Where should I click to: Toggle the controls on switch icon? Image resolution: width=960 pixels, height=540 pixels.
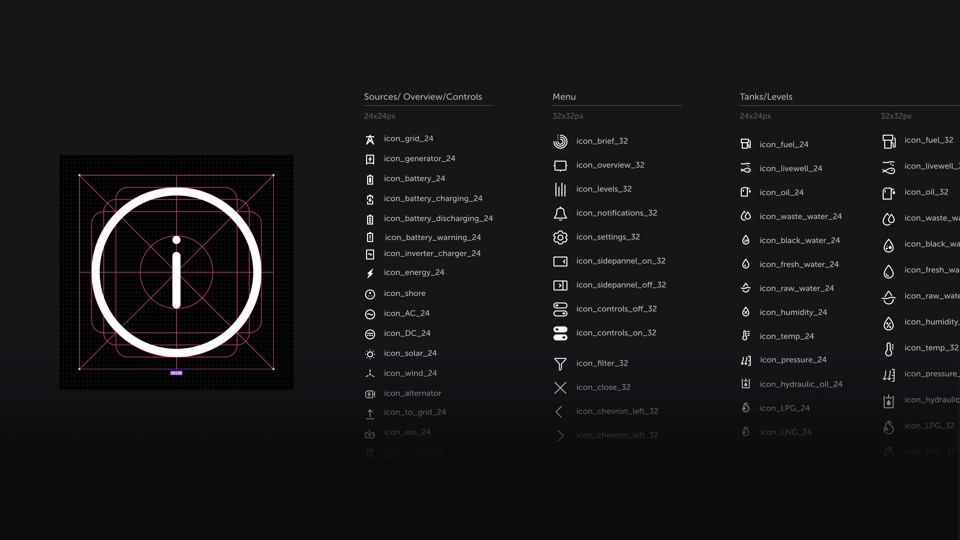click(560, 333)
